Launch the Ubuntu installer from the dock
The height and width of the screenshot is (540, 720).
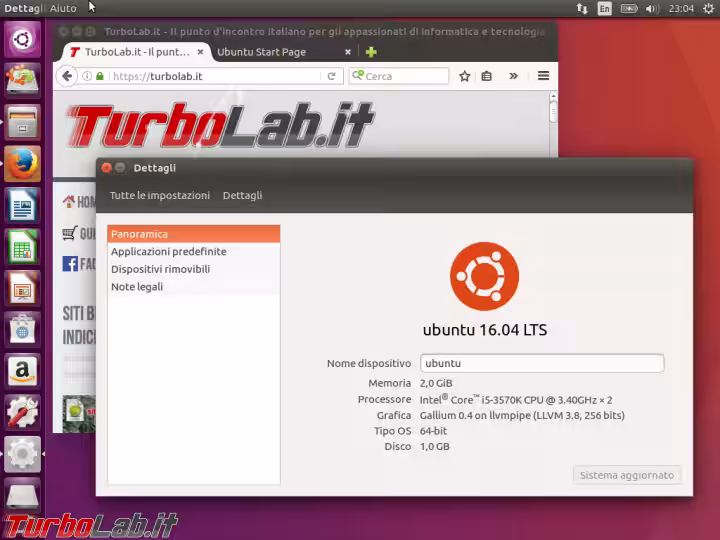coord(22,80)
